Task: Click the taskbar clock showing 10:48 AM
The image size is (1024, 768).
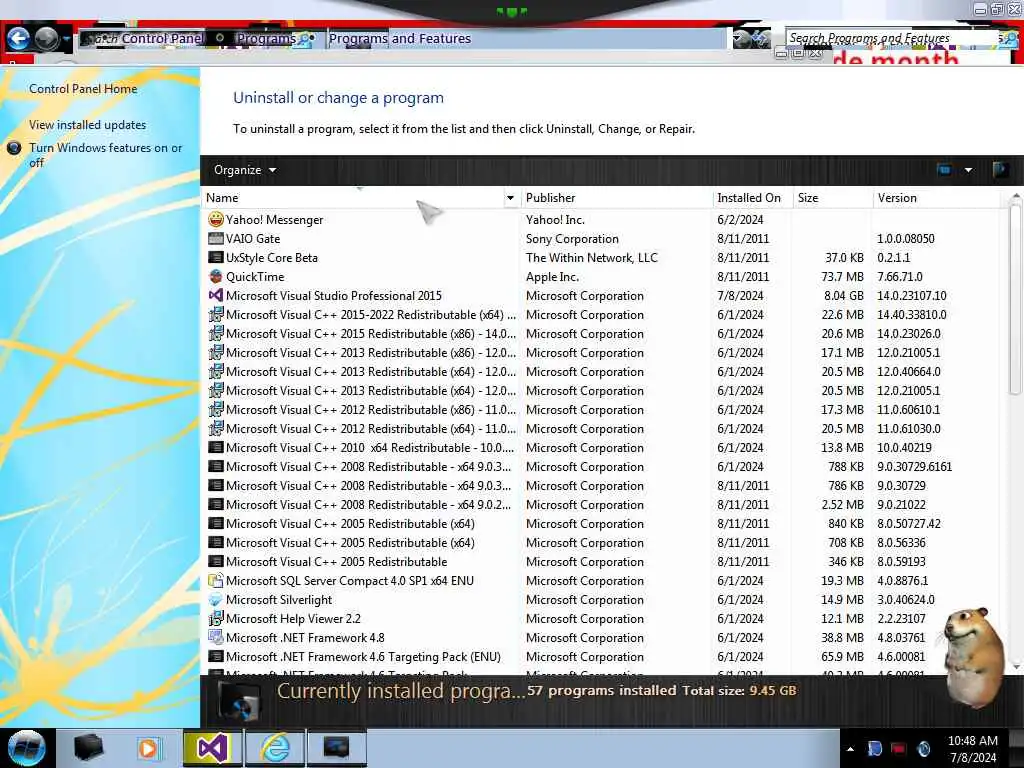Action: (972, 748)
